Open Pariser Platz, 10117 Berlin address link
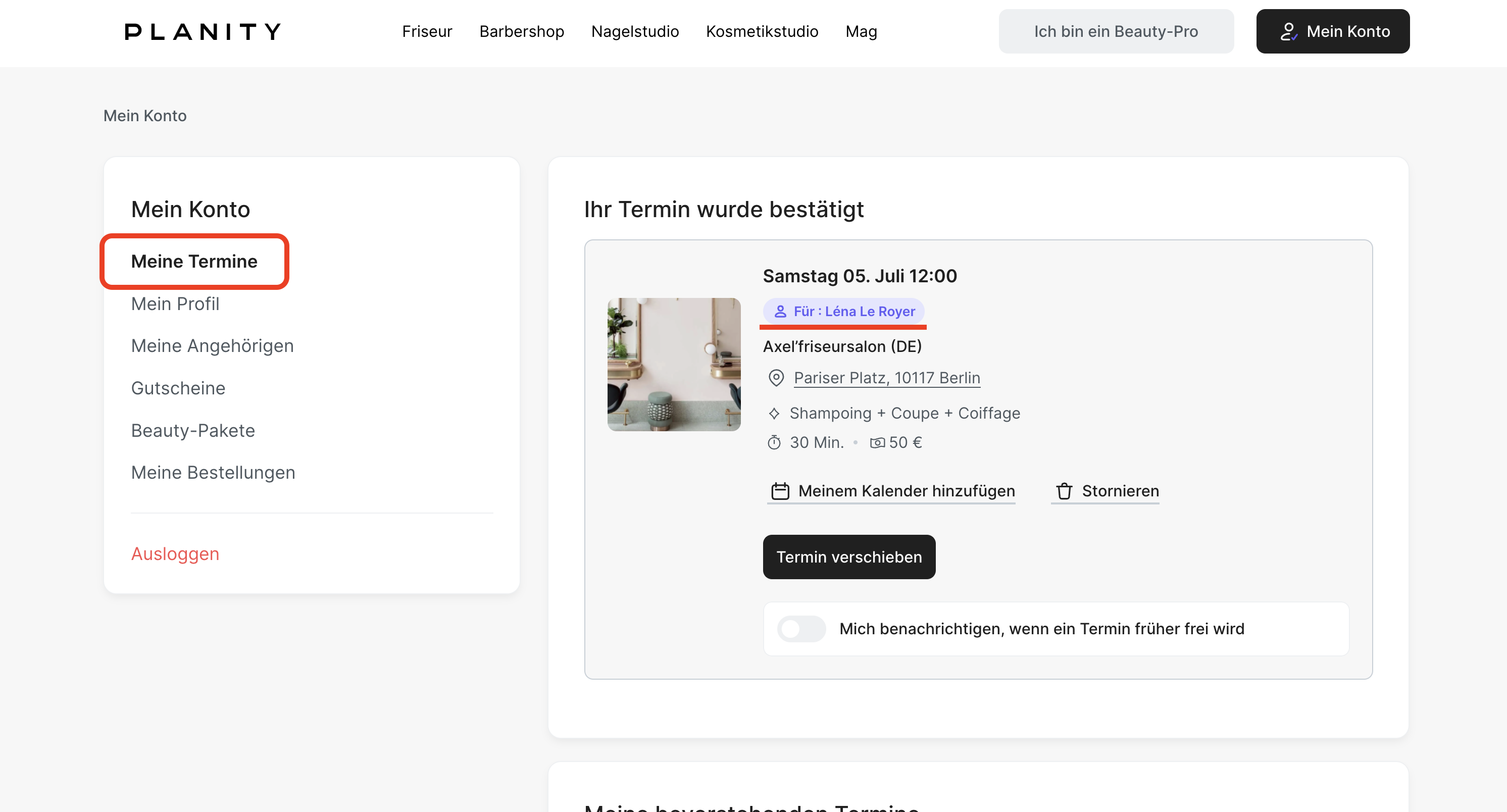The width and height of the screenshot is (1507, 812). pos(886,378)
